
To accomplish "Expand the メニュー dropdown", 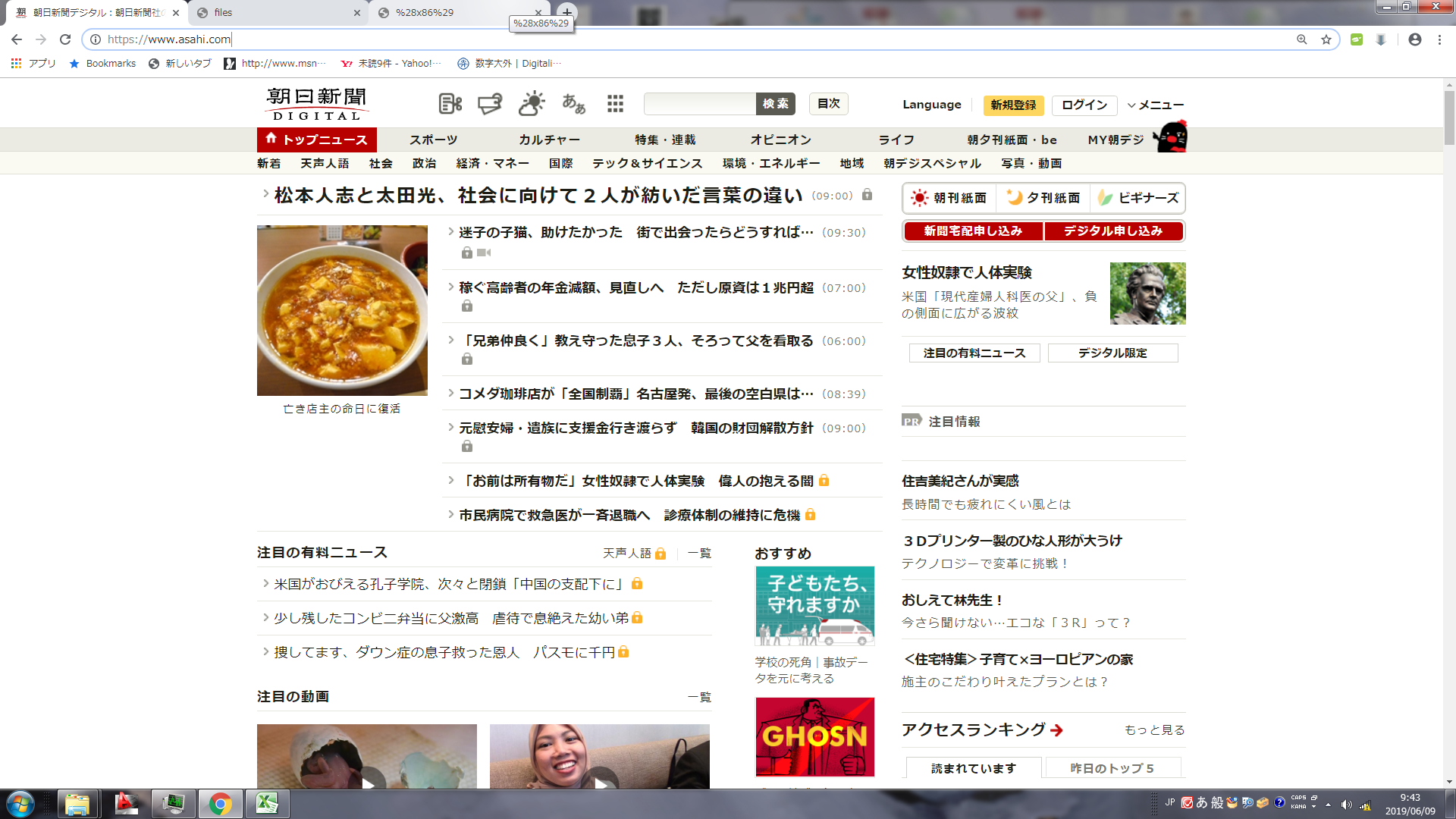I will 1155,105.
